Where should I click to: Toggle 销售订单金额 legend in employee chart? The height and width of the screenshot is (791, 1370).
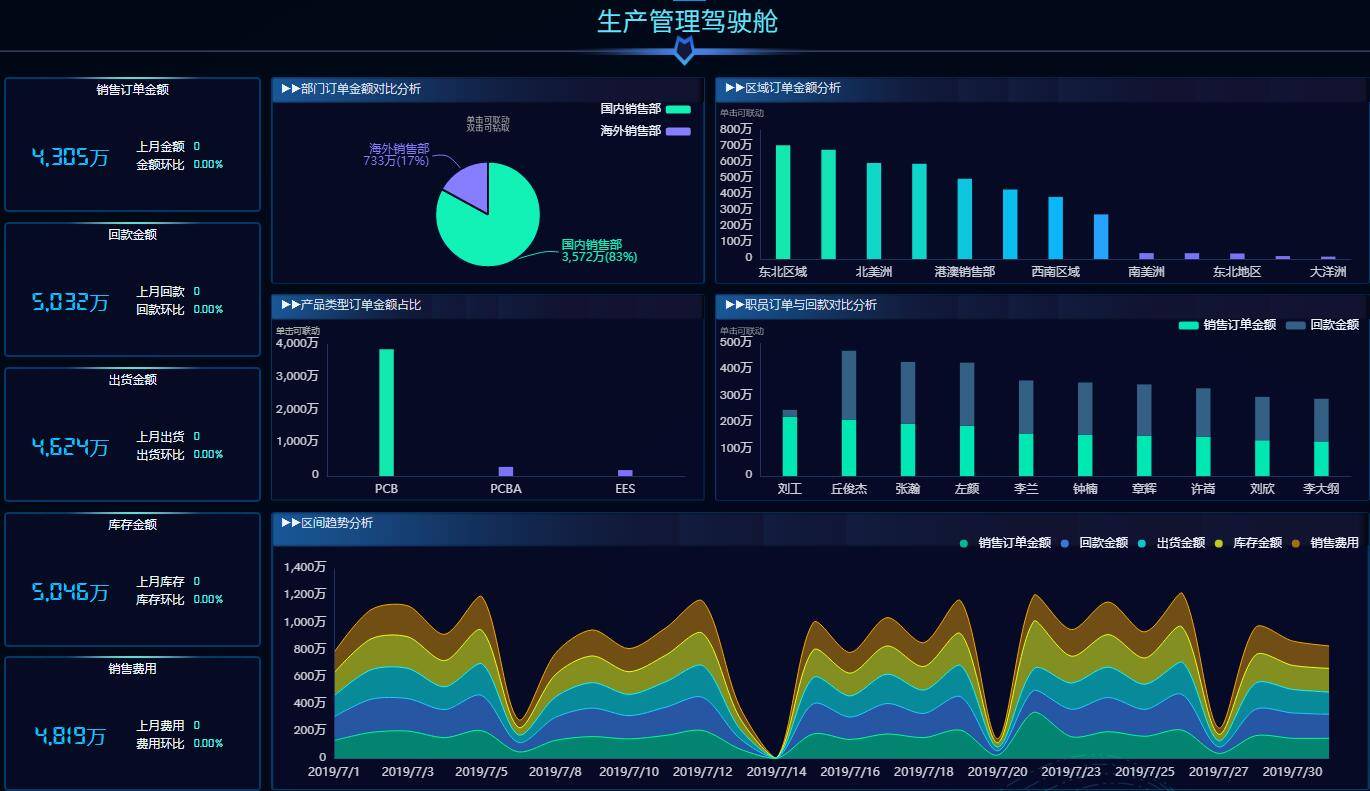[1188, 325]
